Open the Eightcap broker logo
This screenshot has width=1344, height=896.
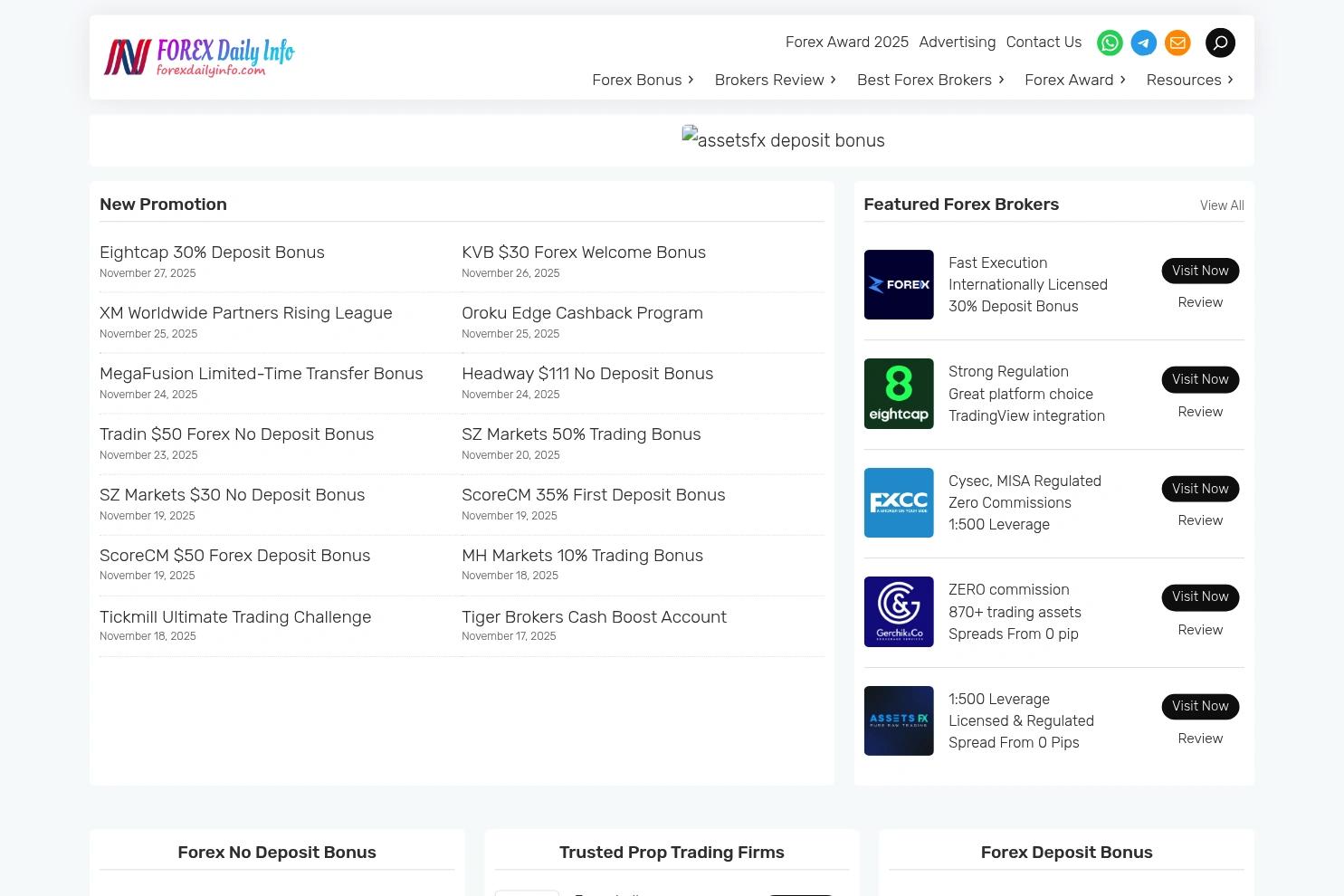(x=898, y=393)
